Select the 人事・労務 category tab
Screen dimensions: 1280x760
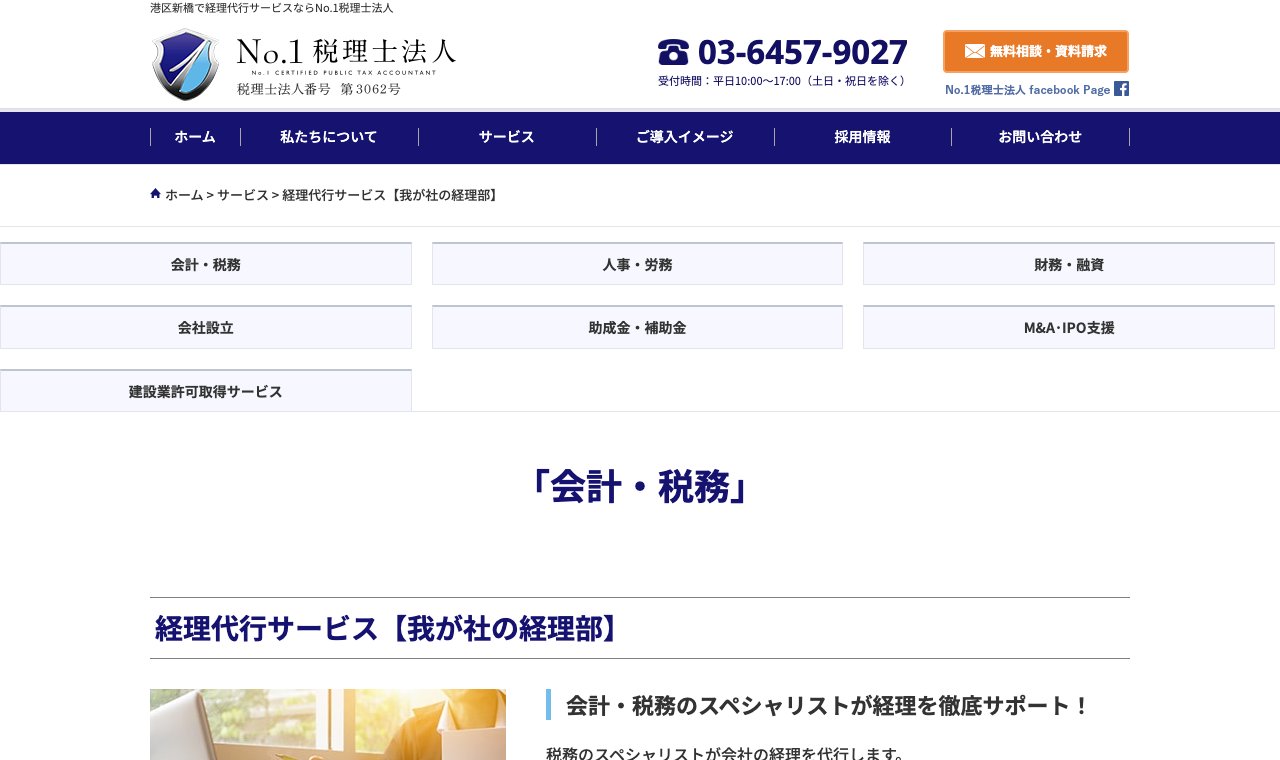[637, 264]
